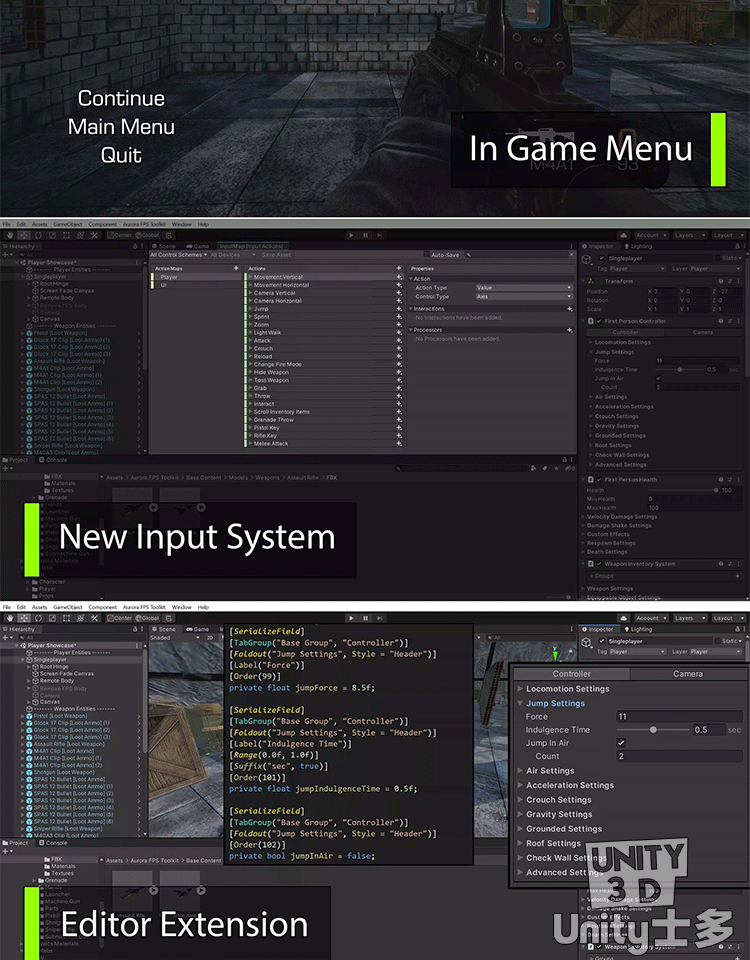
Task: Select the Hand tool in Input System editor toolbar
Action: coord(10,235)
